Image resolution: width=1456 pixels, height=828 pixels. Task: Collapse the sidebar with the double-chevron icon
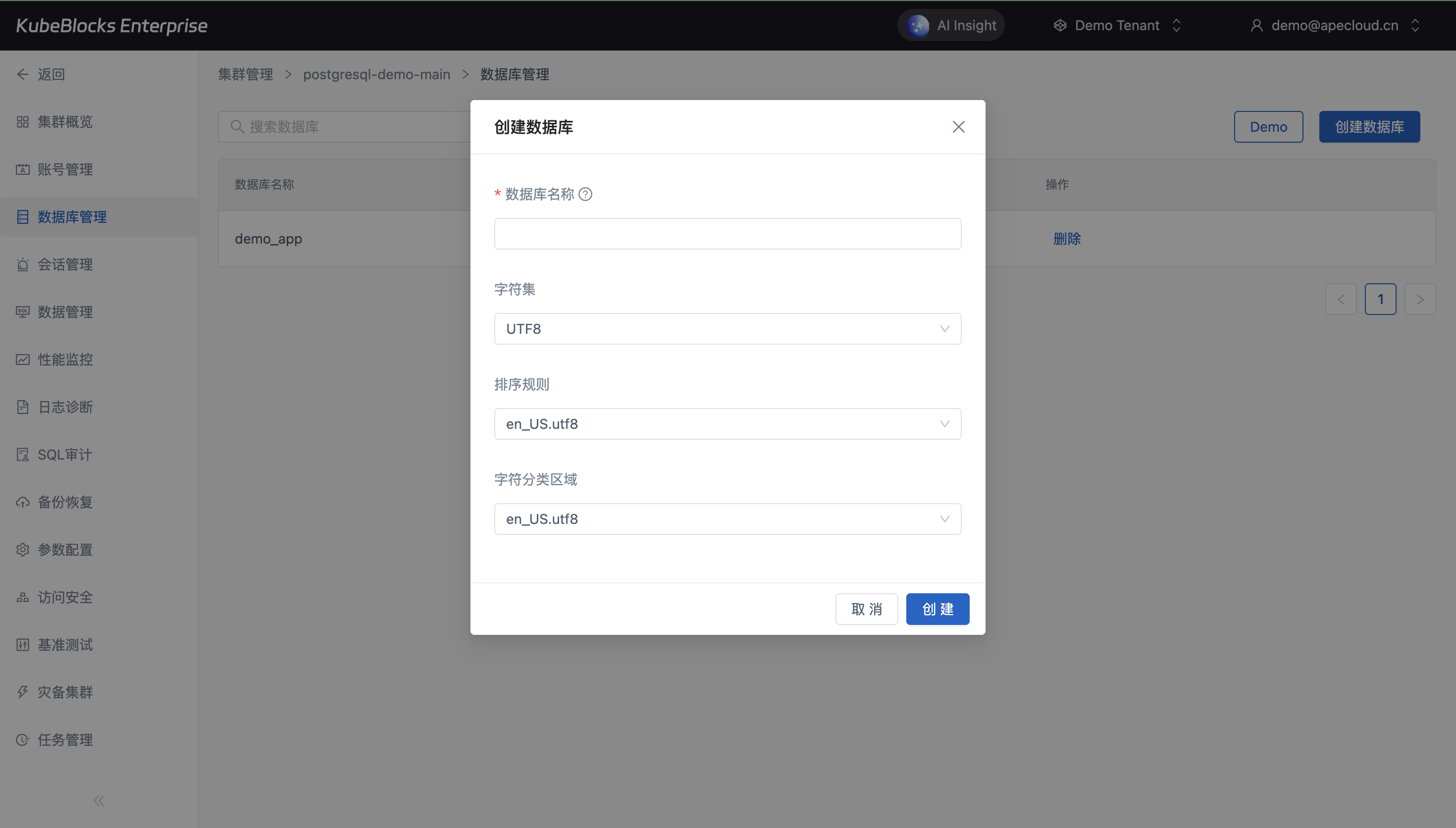[99, 801]
